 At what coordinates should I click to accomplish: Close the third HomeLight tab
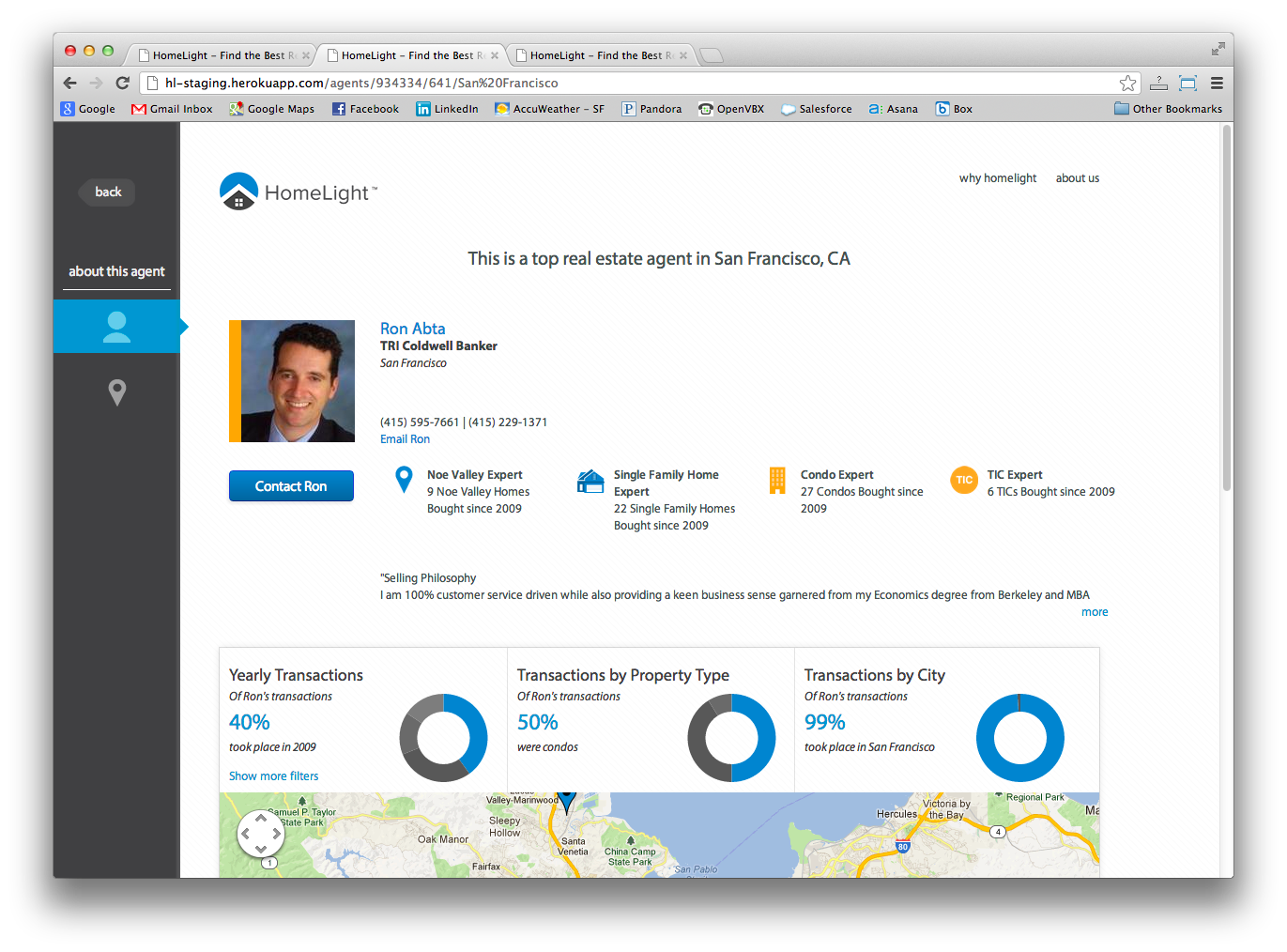tap(682, 55)
